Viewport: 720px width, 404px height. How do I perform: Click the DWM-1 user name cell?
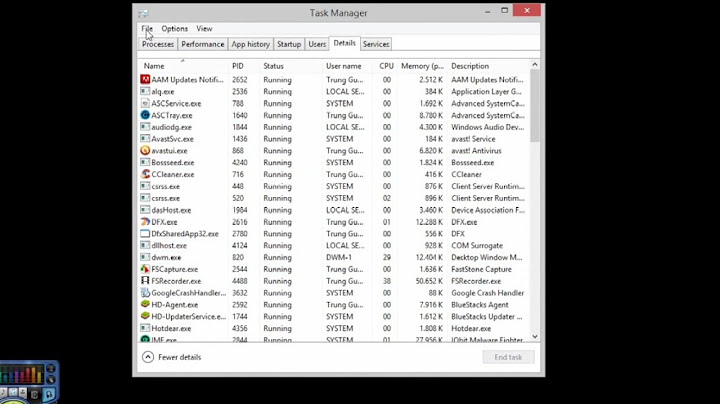tap(338, 257)
